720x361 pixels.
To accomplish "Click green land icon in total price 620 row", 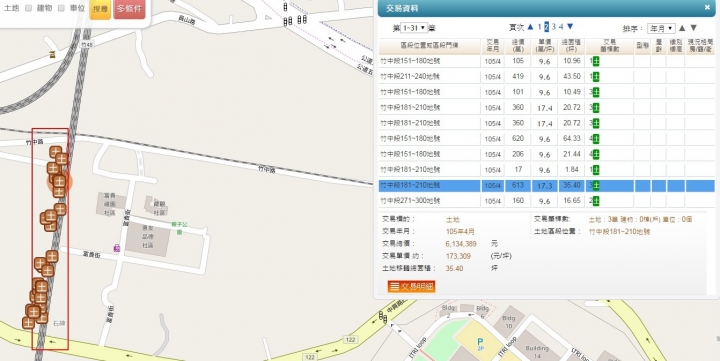I will coord(596,139).
